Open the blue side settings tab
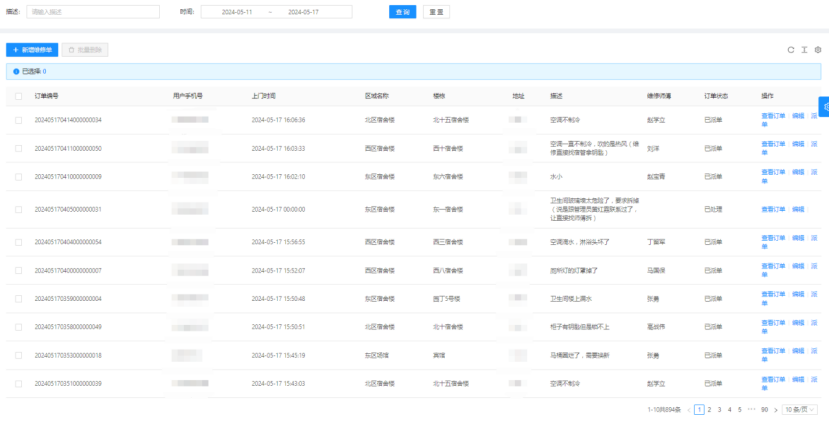830x423 pixels. point(824,106)
